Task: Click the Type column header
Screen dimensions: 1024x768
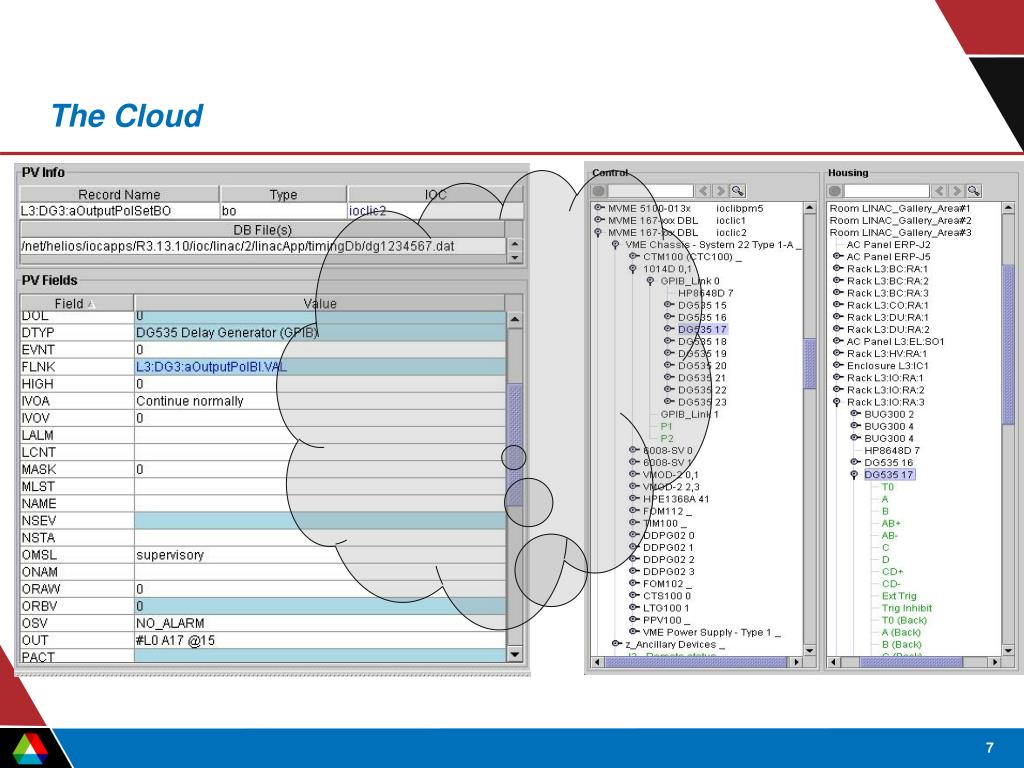Action: click(x=283, y=195)
